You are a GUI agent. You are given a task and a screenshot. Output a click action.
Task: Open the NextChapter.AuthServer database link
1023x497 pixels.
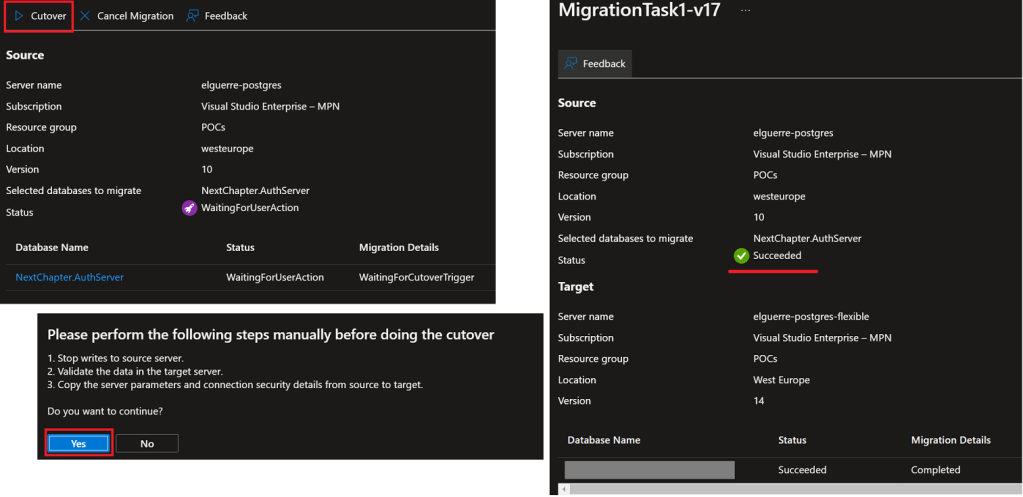pyautogui.click(x=70, y=277)
